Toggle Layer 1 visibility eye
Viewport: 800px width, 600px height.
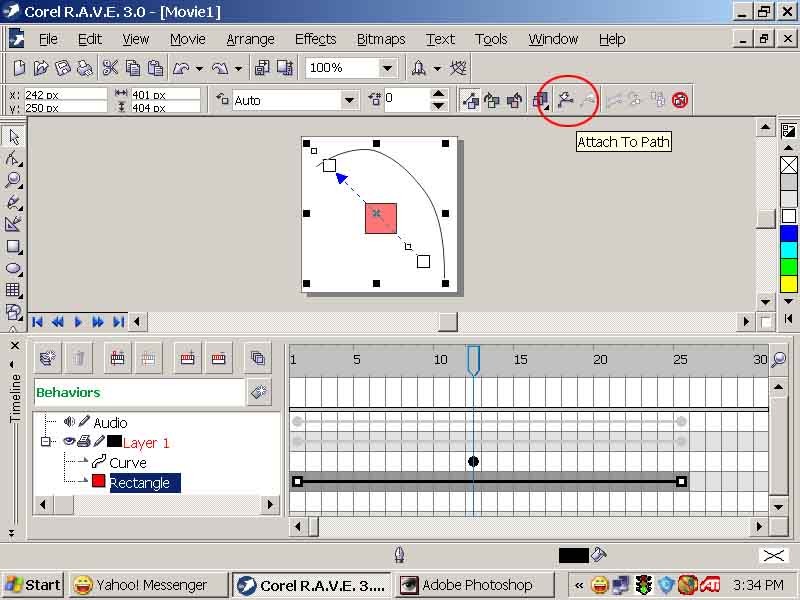pos(69,441)
